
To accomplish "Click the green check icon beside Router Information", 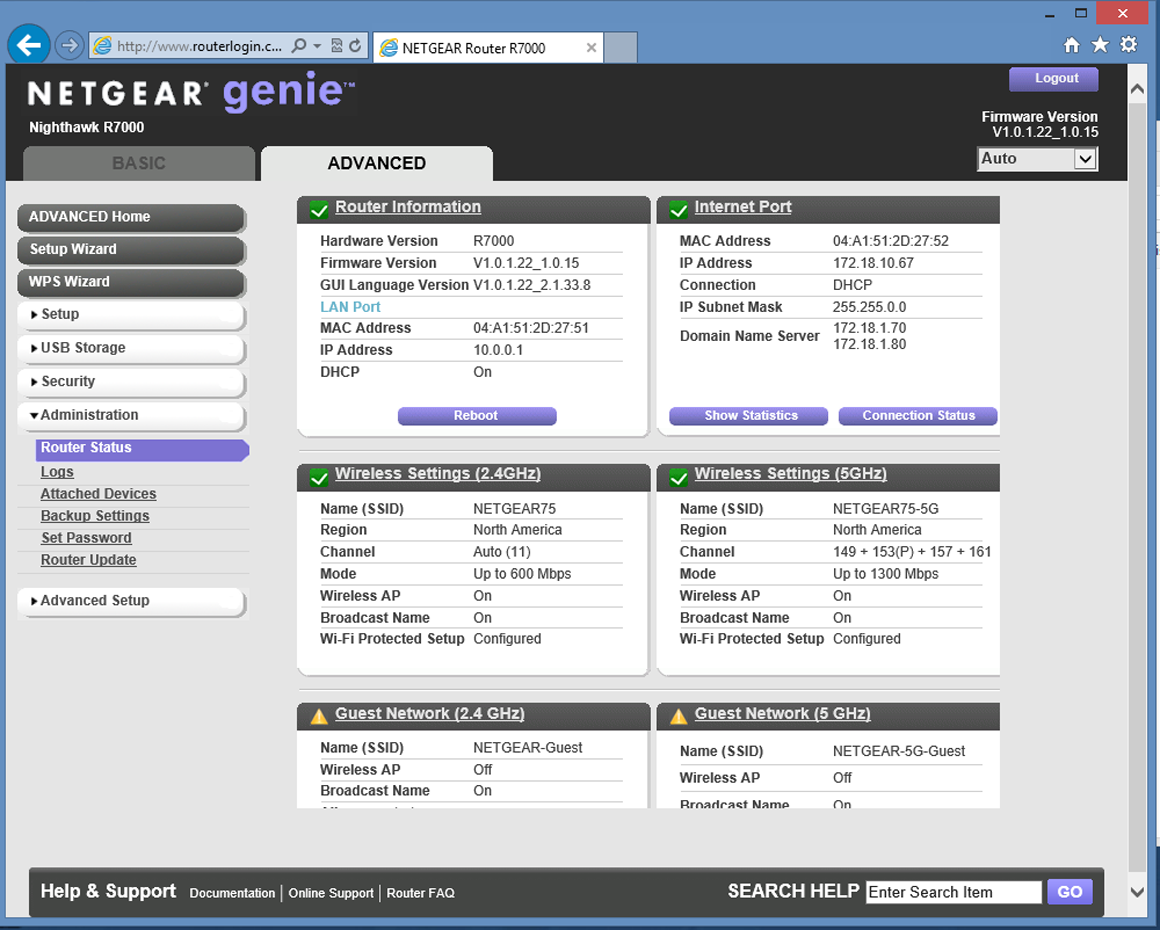I will coord(319,209).
